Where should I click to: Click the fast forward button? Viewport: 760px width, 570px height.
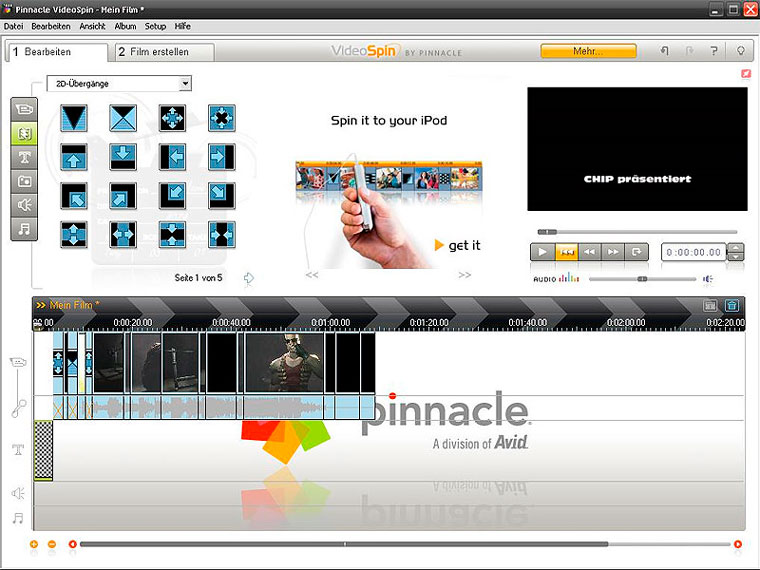click(x=613, y=252)
